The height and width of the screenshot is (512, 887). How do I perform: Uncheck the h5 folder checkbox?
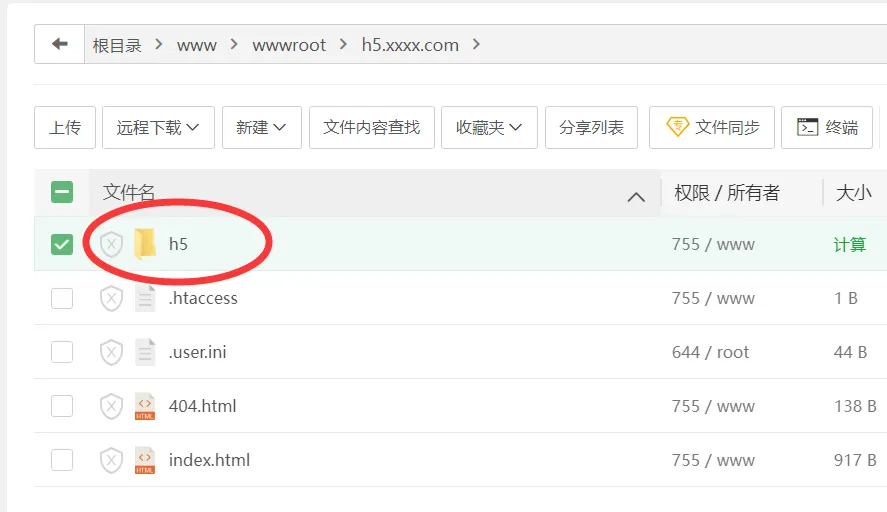62,244
